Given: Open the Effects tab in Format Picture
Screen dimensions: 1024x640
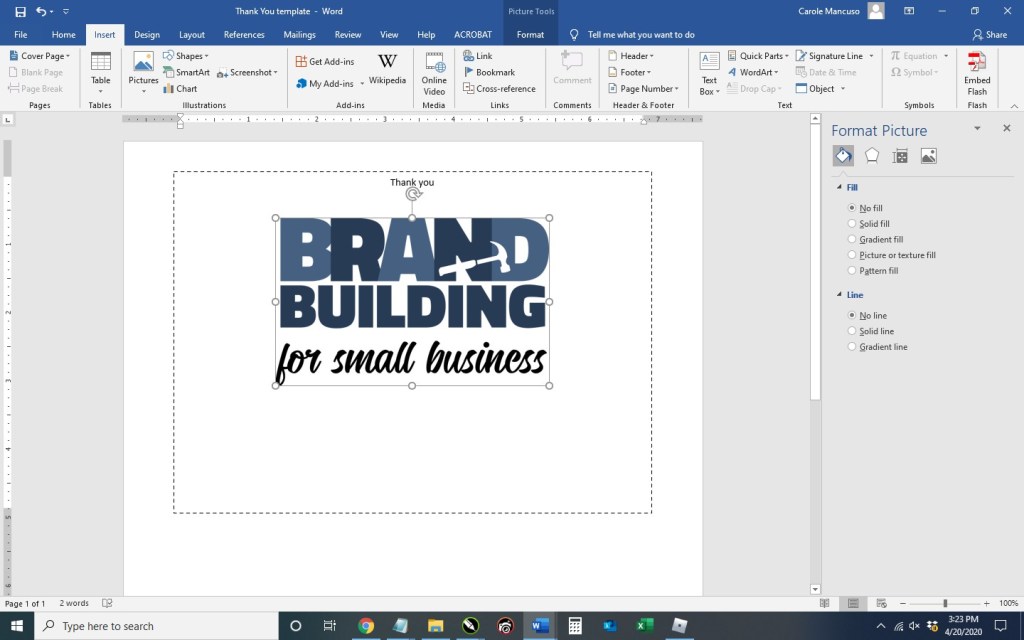Looking at the screenshot, I should coord(872,156).
